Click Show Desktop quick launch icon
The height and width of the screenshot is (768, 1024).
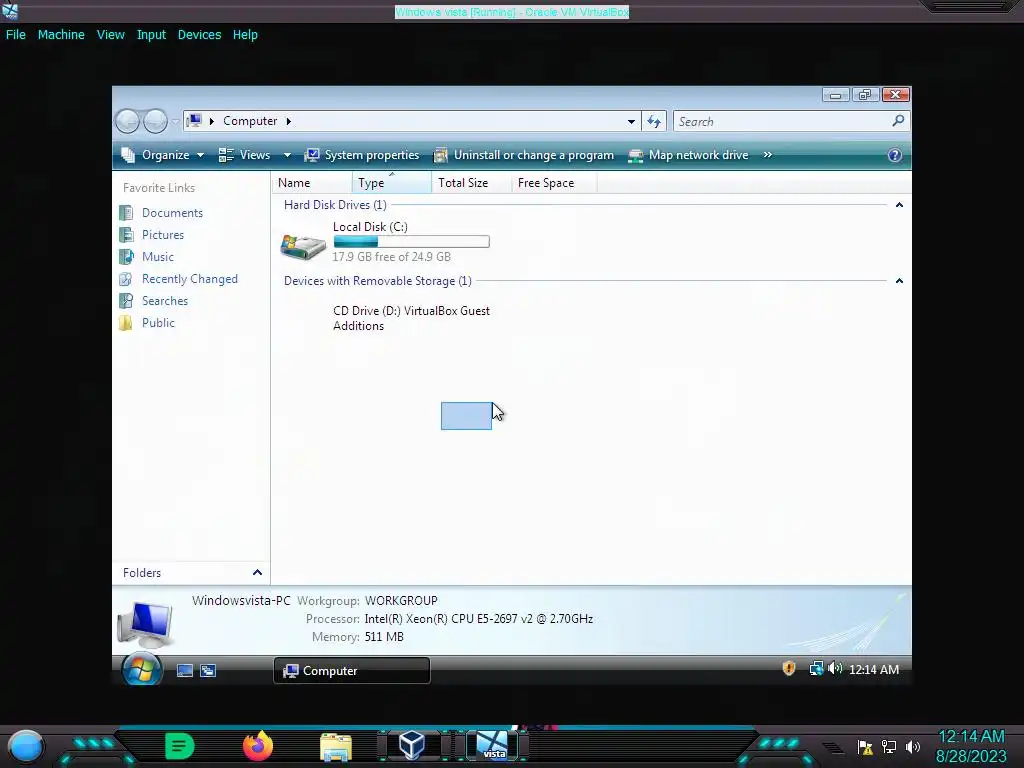tap(185, 671)
